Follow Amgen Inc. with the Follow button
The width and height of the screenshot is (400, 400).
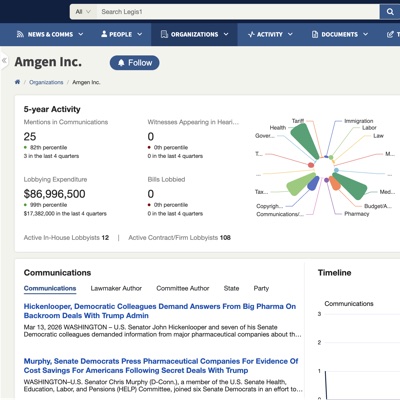click(134, 63)
